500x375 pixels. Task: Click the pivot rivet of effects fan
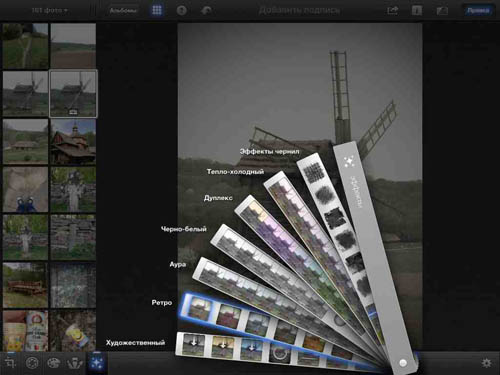pyautogui.click(x=403, y=362)
